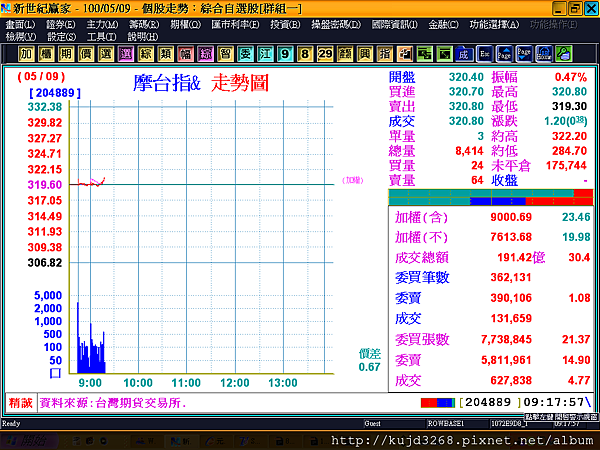Click the 委買張數 value 7,738,845

506,339
